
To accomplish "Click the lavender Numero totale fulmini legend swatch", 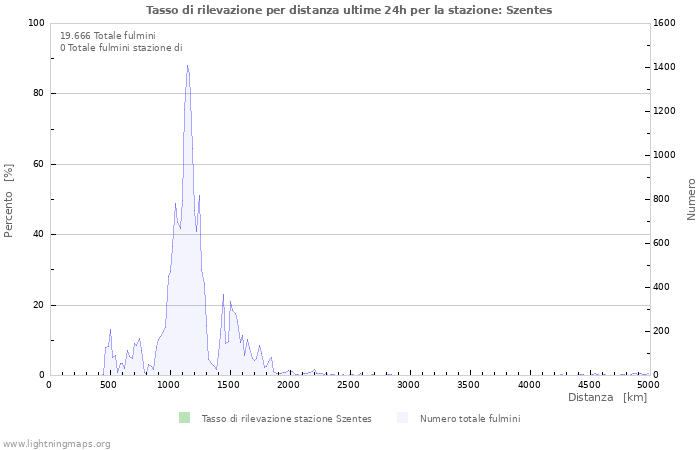I will click(402, 418).
